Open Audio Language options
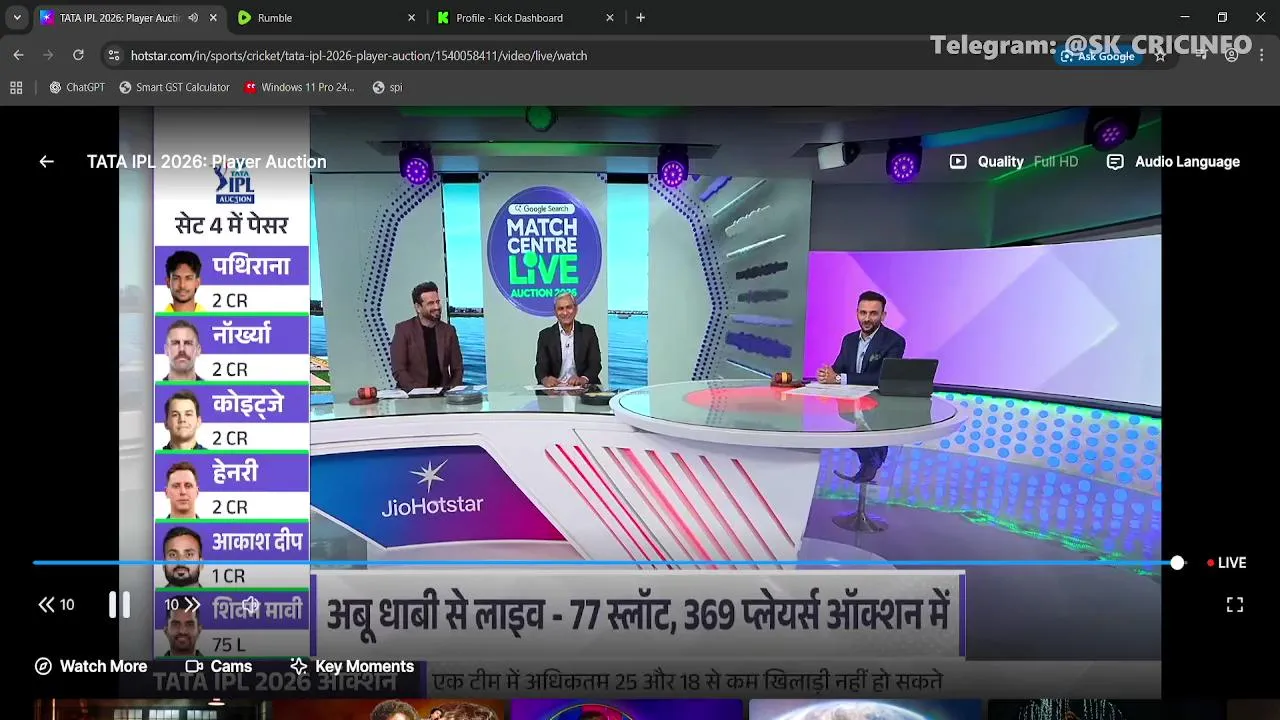The width and height of the screenshot is (1280, 720). tap(1173, 161)
